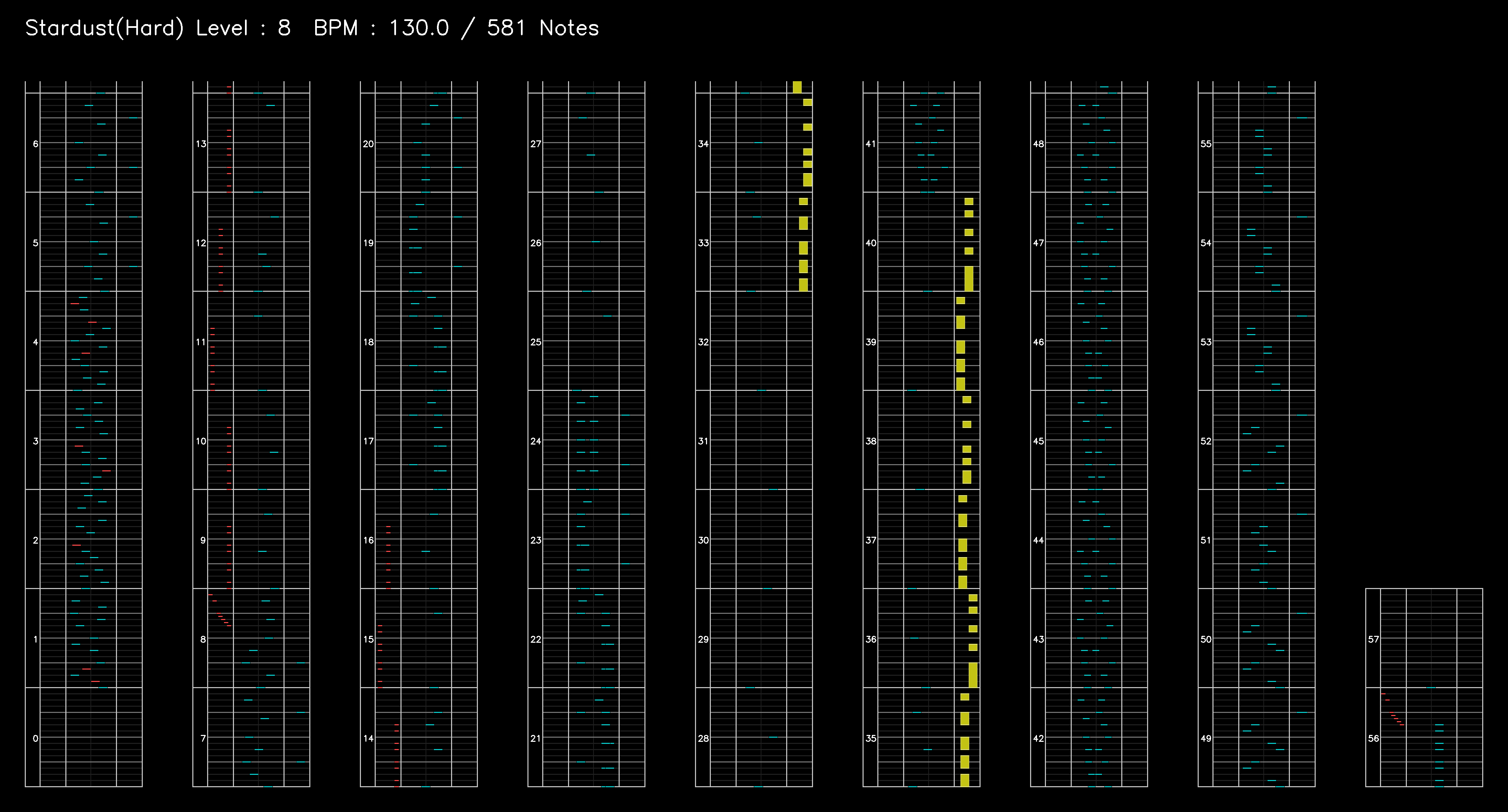The height and width of the screenshot is (812, 1508).
Task: Click measure number 26 label
Action: tap(536, 243)
